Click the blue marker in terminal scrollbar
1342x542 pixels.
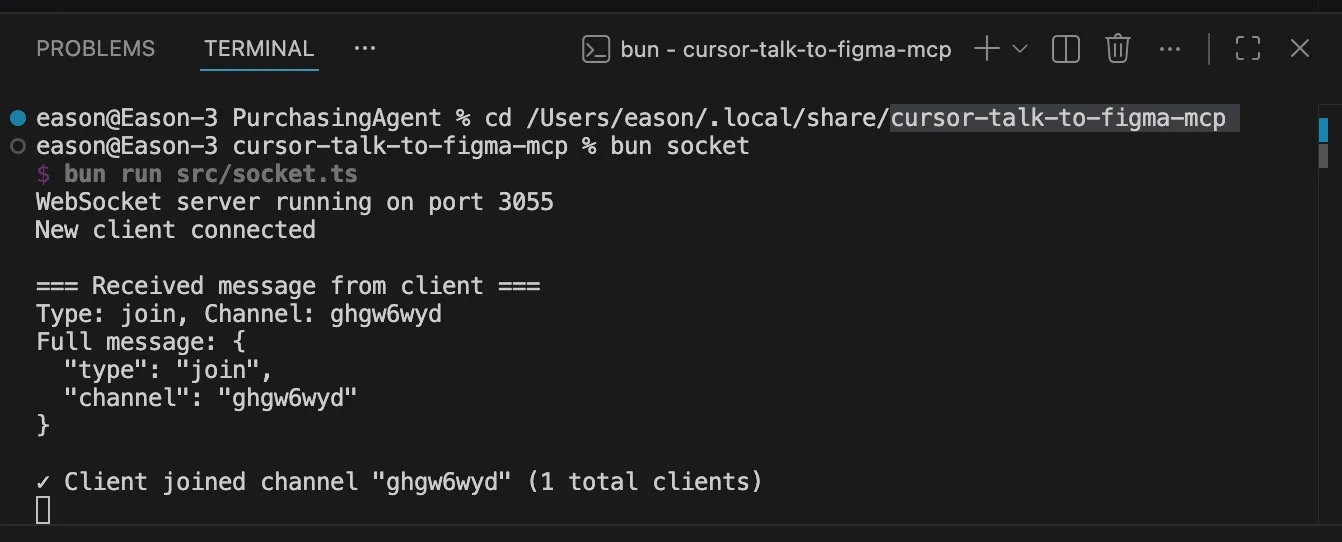tap(1323, 130)
